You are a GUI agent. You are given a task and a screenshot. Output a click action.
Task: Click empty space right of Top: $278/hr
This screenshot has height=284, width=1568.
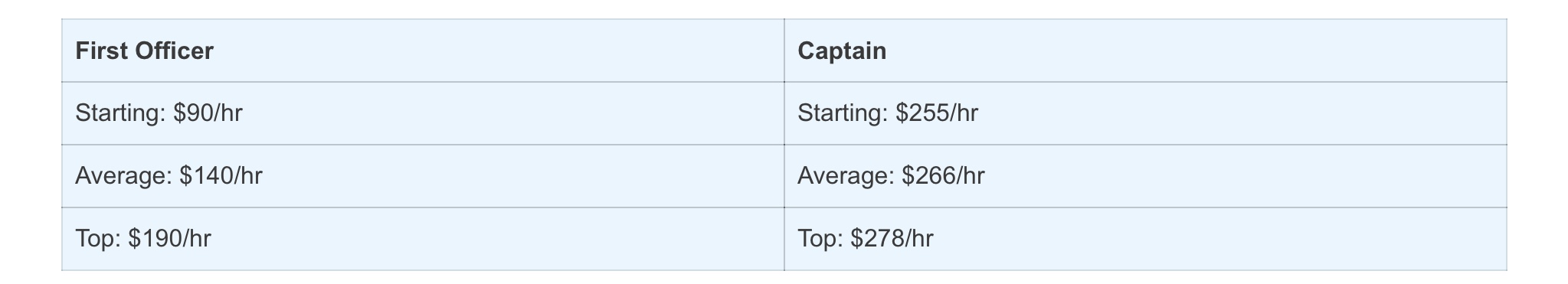coord(1218,239)
